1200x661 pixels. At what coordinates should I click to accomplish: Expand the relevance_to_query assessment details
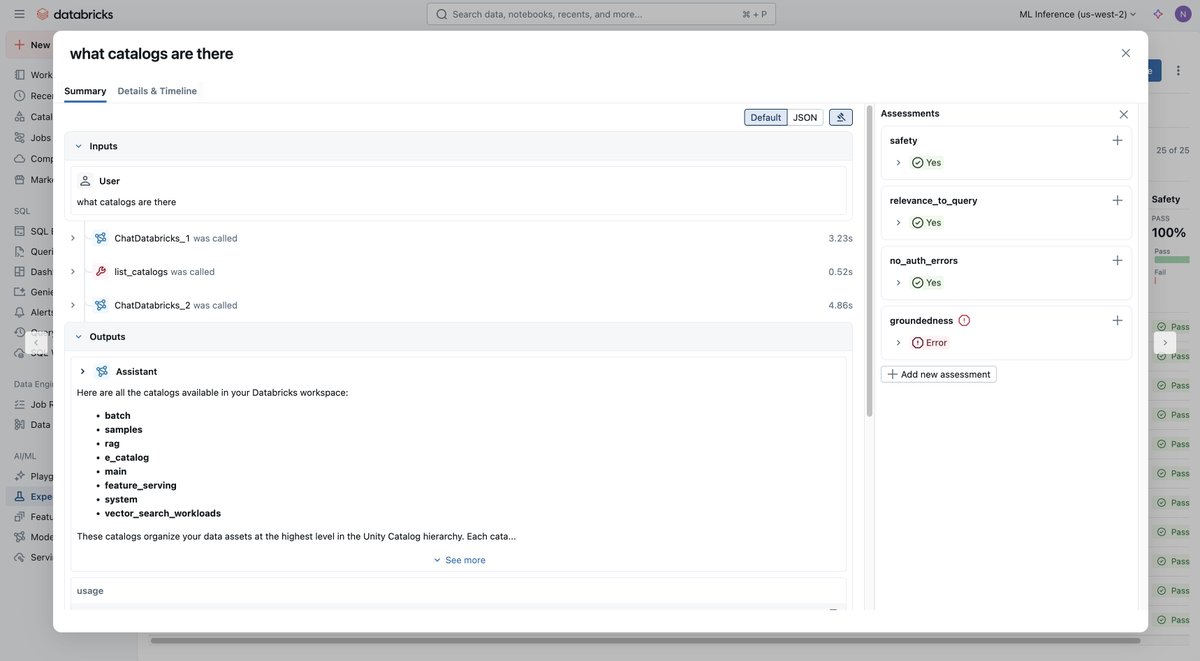(898, 222)
